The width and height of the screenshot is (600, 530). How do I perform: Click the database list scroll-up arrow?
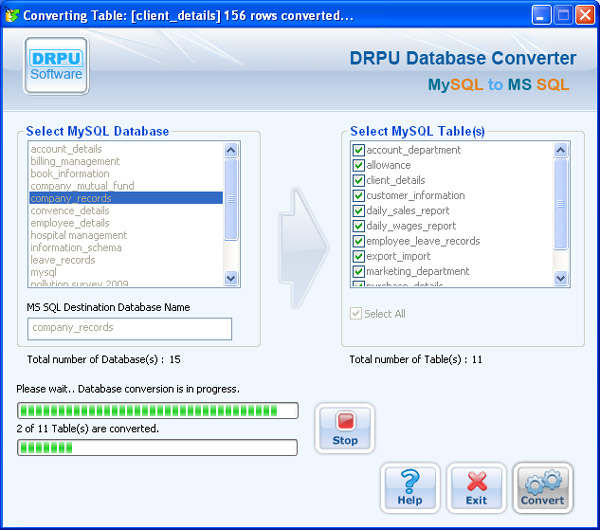pyautogui.click(x=231, y=150)
